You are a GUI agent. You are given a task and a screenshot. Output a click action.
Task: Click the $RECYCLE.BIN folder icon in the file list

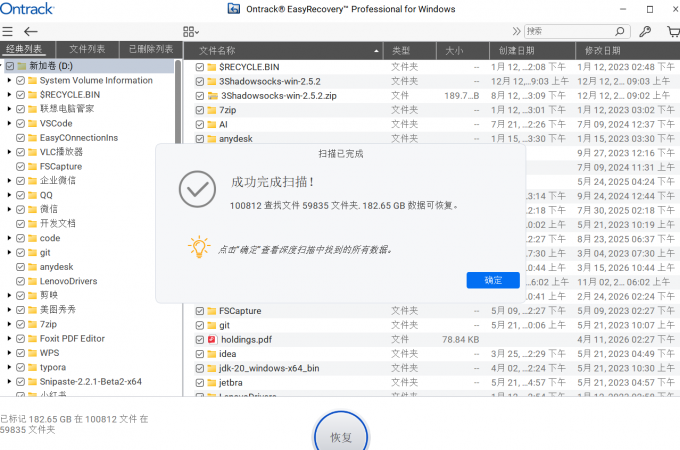pyautogui.click(x=212, y=67)
